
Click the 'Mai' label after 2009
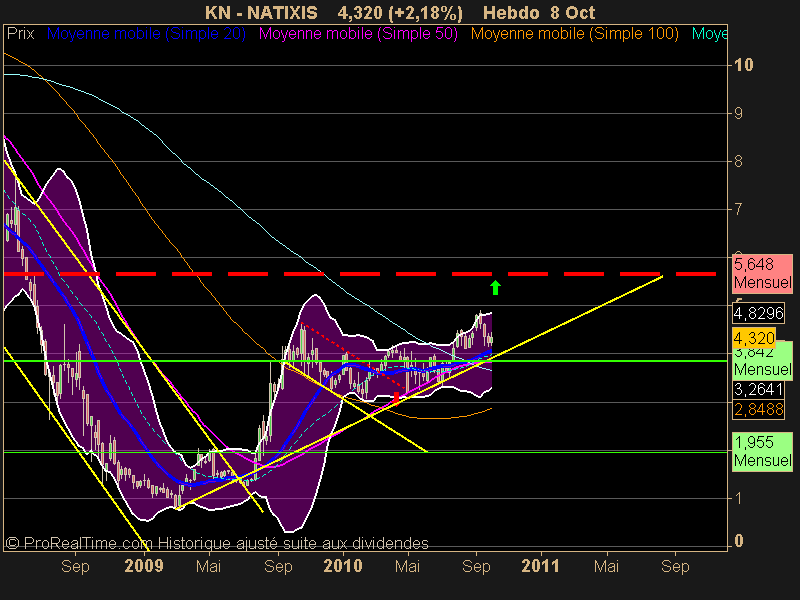pos(208,566)
